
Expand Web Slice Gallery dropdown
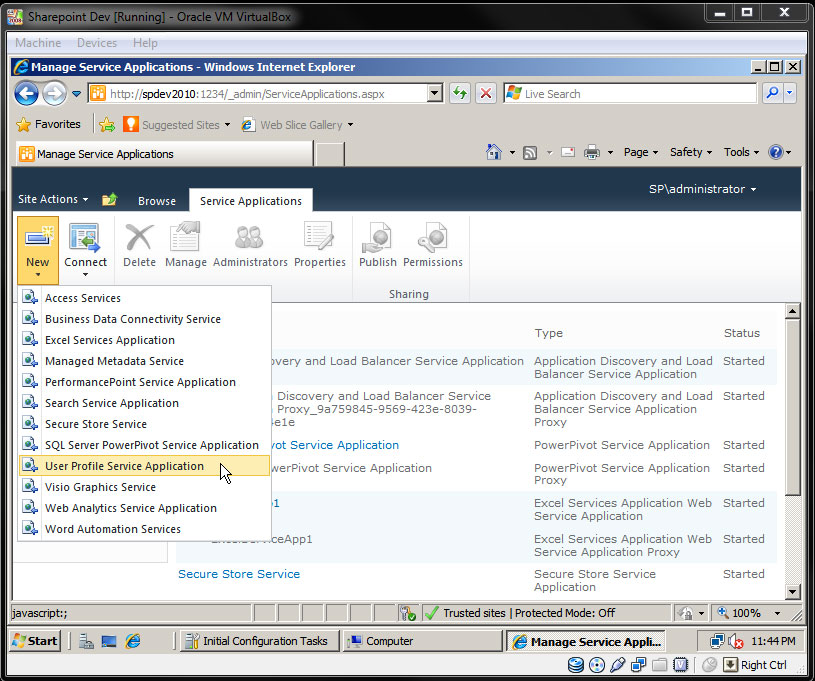pyautogui.click(x=350, y=125)
